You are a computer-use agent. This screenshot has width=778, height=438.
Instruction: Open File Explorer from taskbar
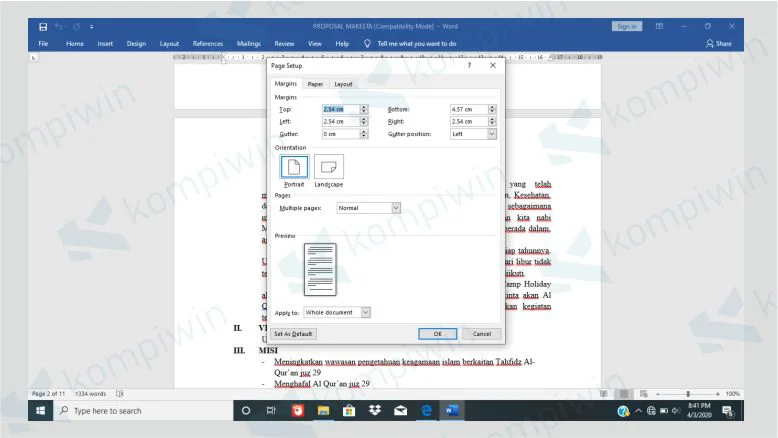coord(324,411)
